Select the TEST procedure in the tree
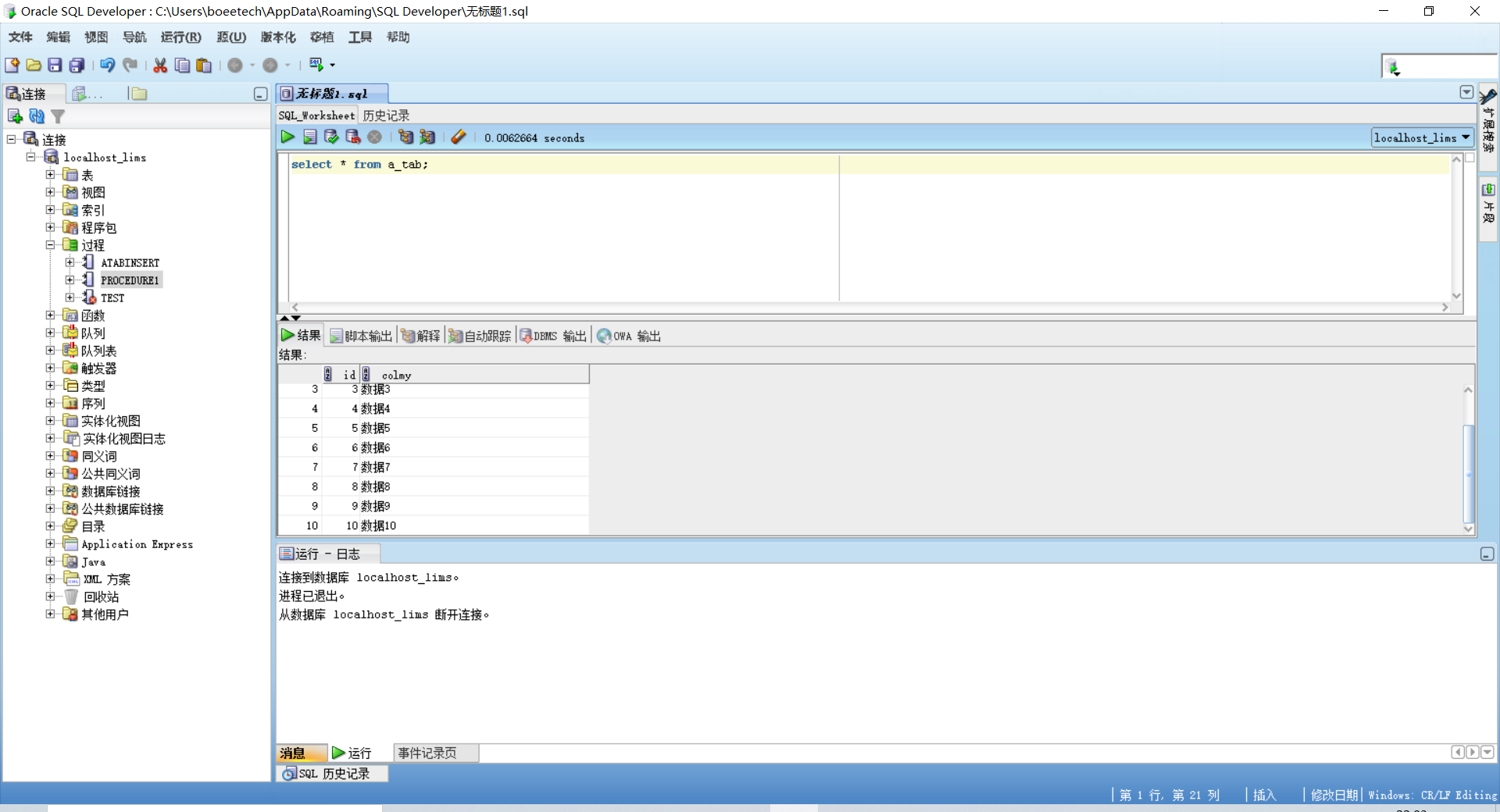Screen dimensions: 1500x812 click(113, 297)
